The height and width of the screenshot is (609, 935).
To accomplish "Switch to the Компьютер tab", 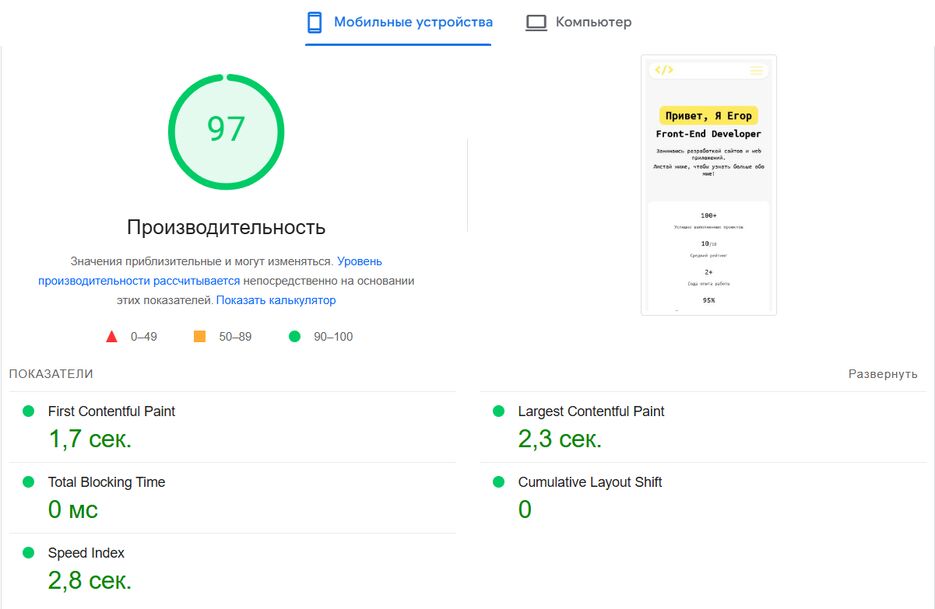I will [x=593, y=22].
